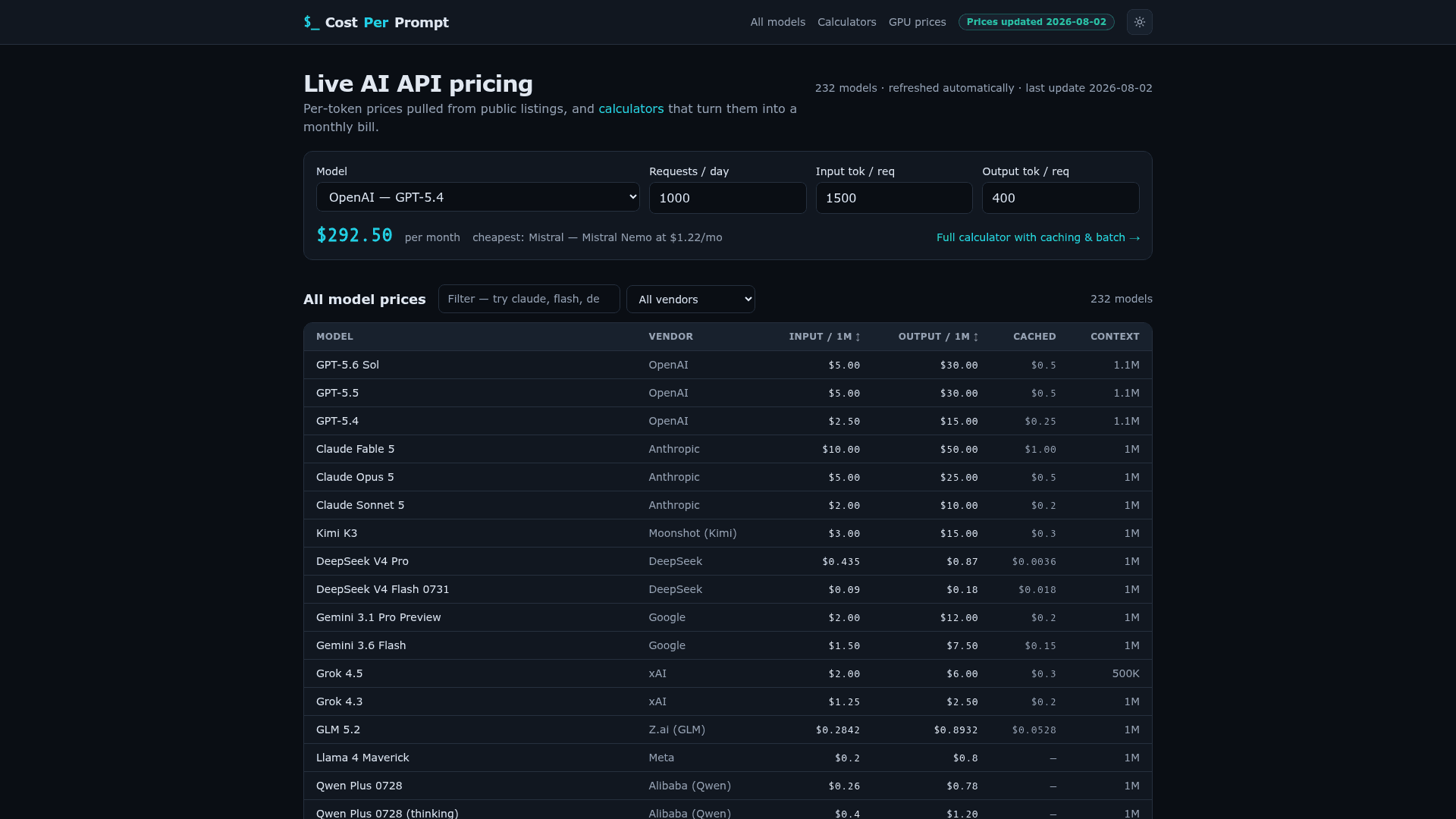Click the $1.25 input price for Grok 4.3
The width and height of the screenshot is (1456, 819).
point(844,702)
